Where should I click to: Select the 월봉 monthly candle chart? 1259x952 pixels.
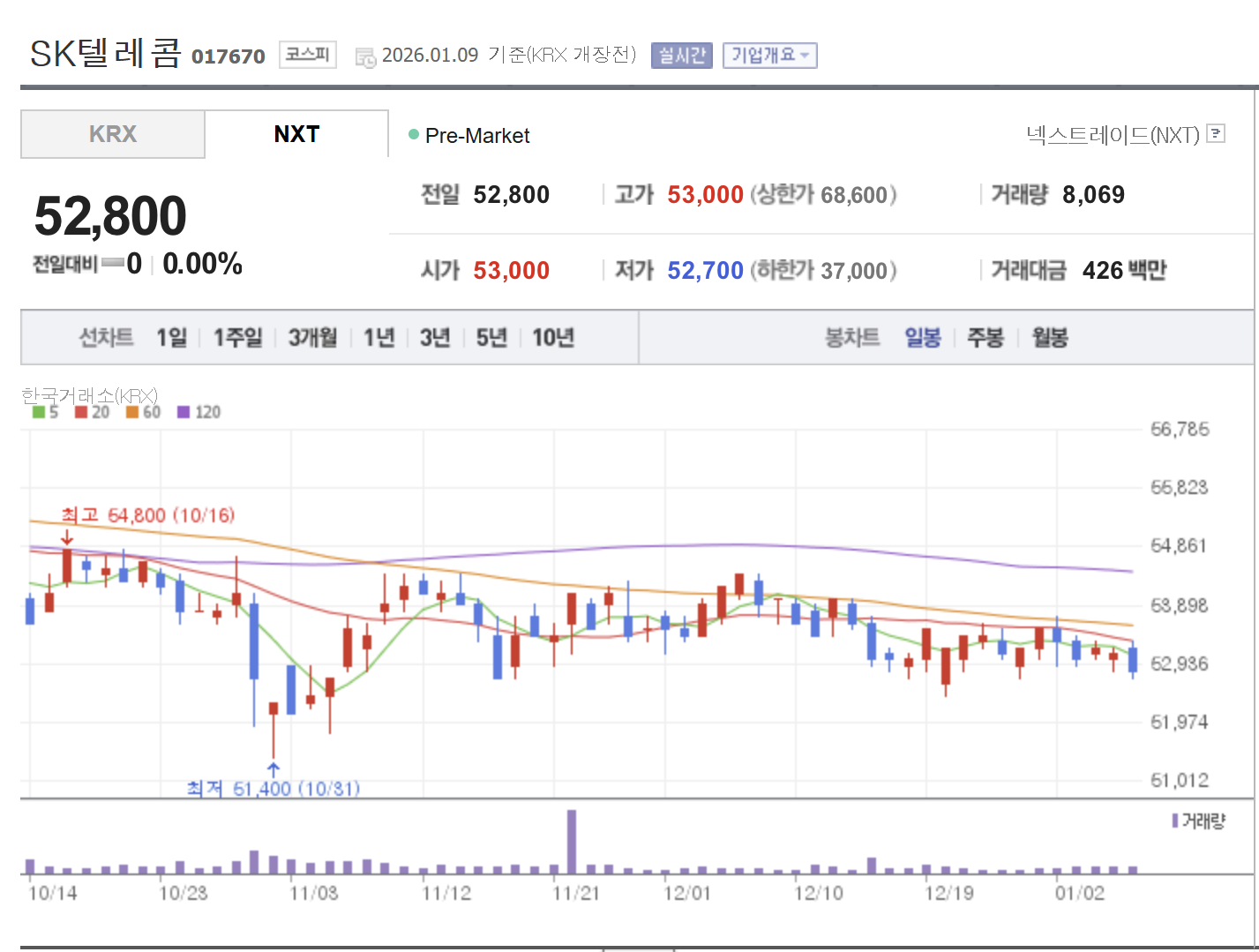pos(1050,337)
